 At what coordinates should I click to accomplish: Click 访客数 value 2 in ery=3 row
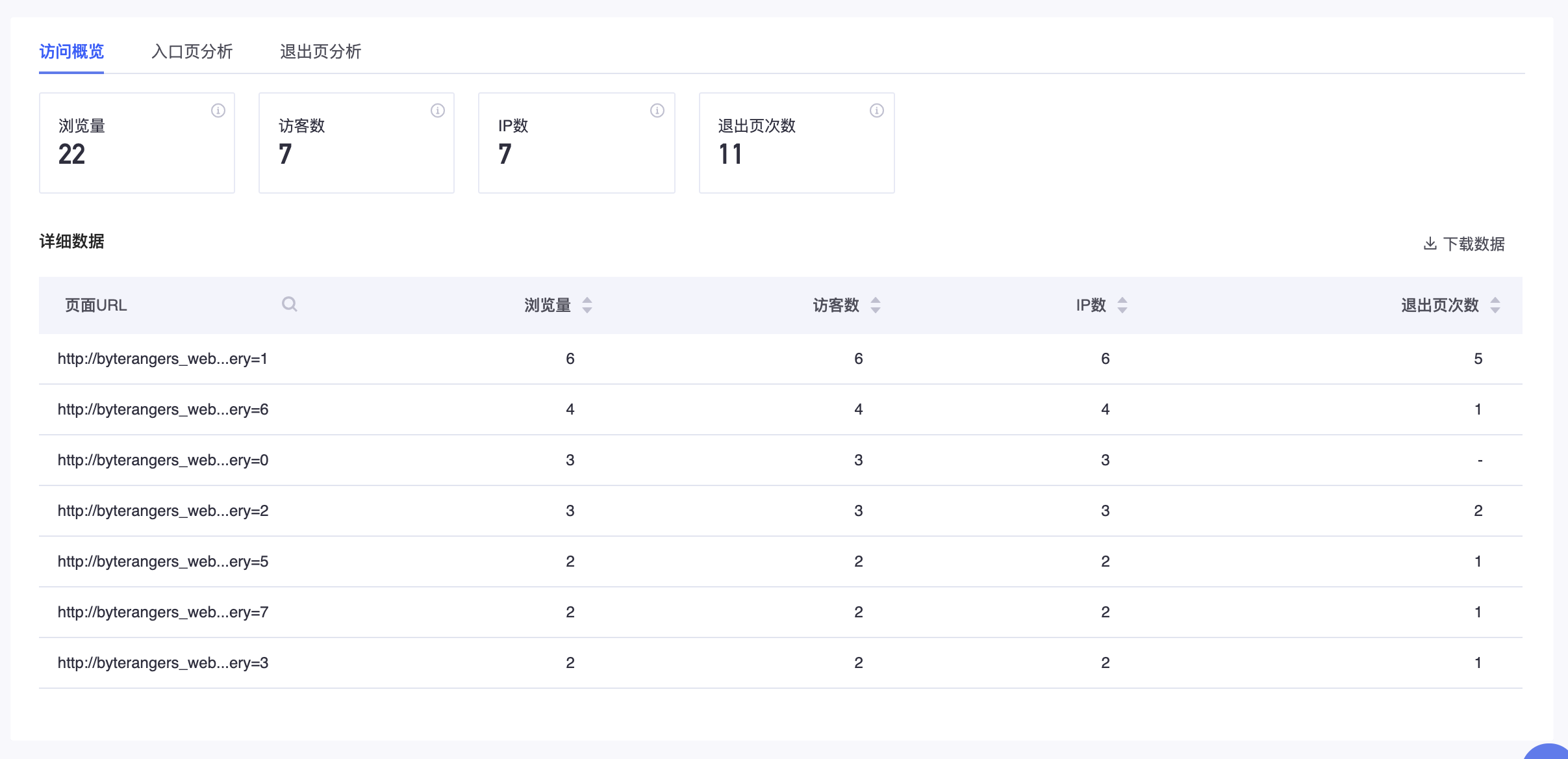click(x=859, y=663)
